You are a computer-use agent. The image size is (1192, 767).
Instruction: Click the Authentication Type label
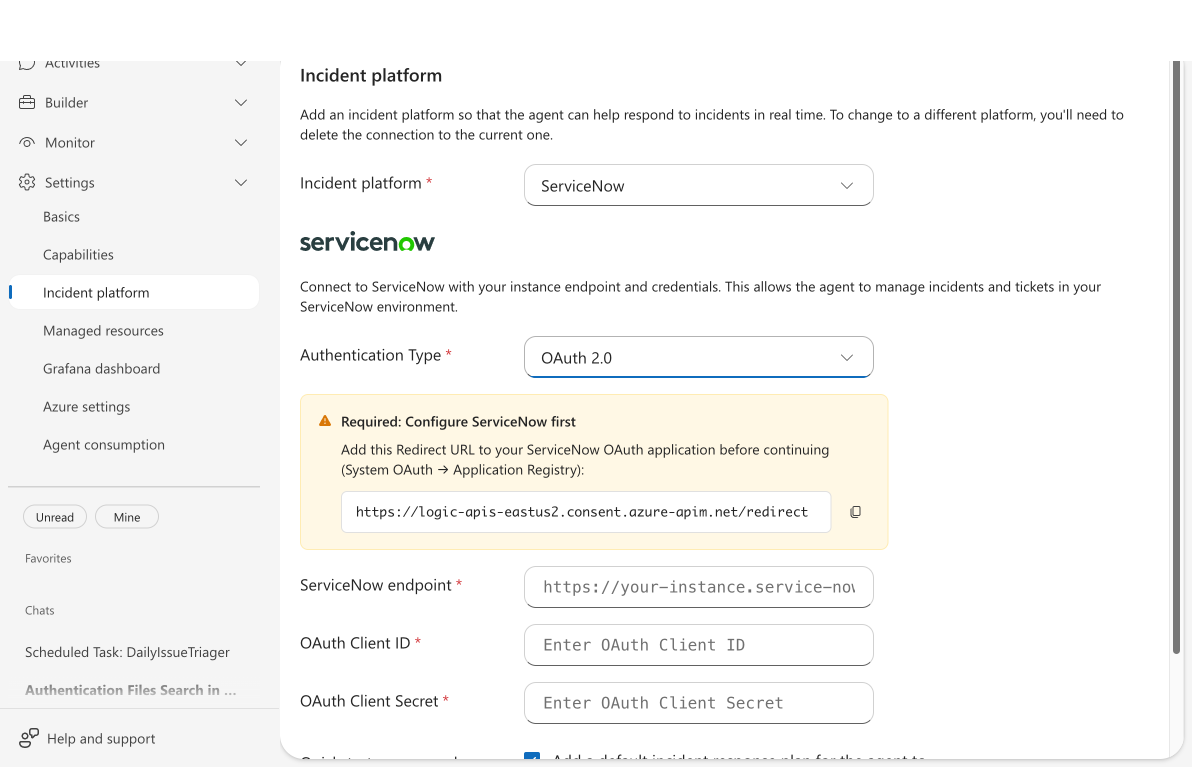[x=370, y=355]
